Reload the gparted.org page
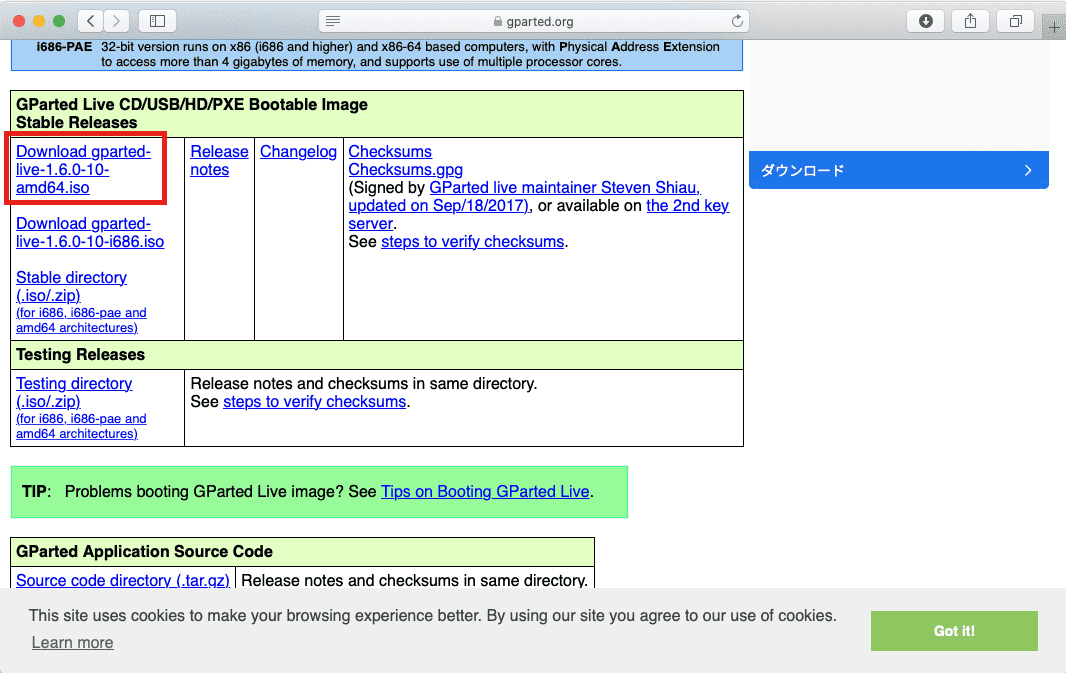Image resolution: width=1066 pixels, height=673 pixels. click(x=737, y=21)
